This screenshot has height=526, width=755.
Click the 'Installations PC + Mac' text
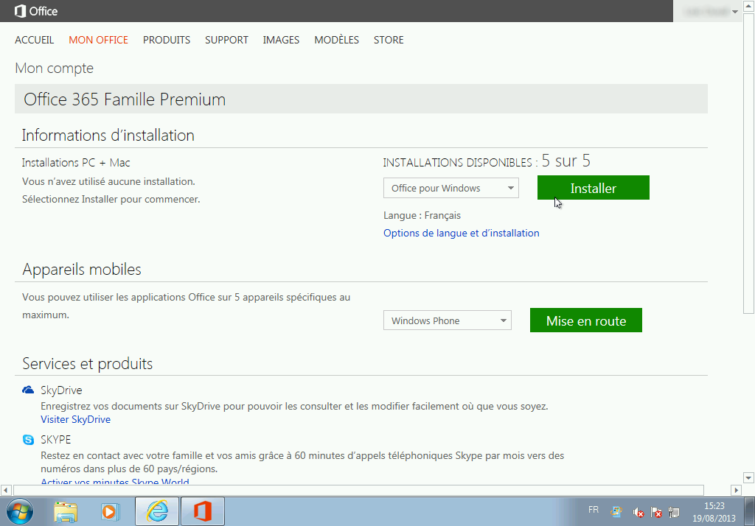76,163
